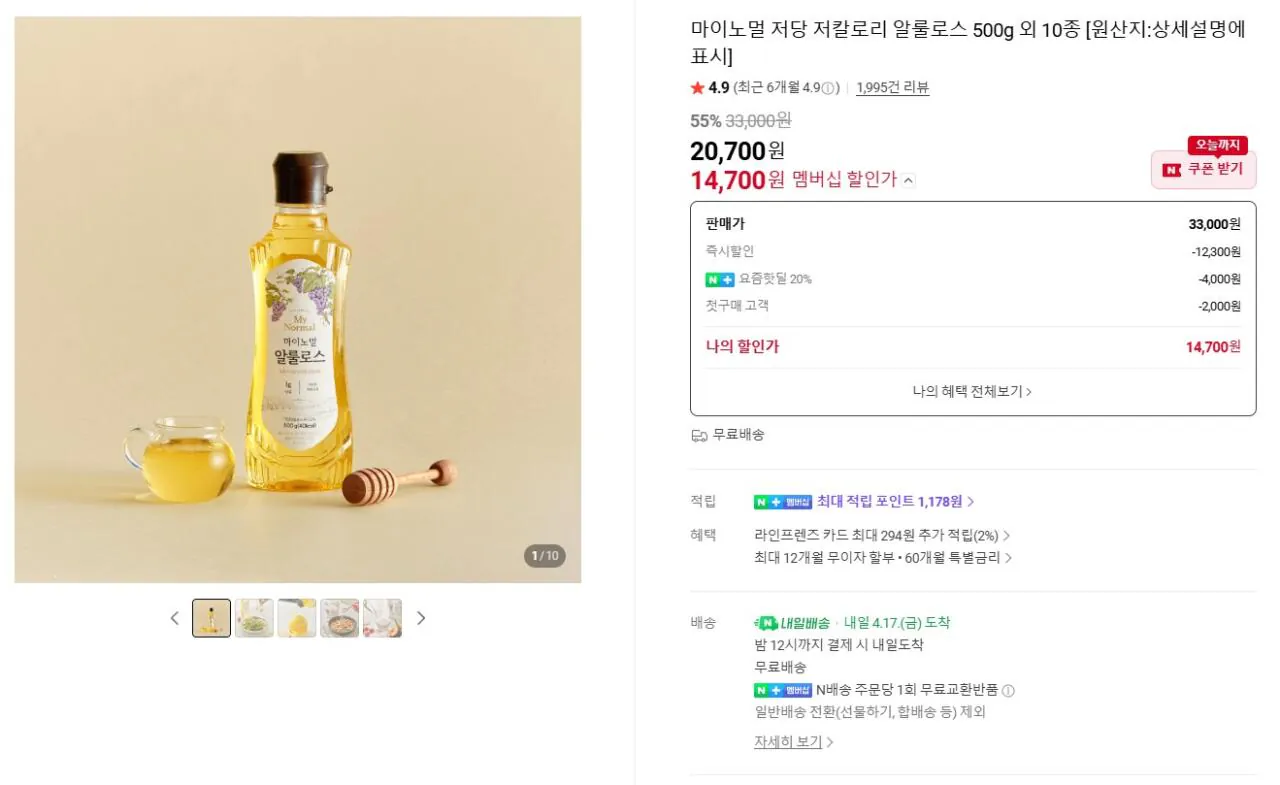Click the next arrow in the thumbnail carousel

coord(421,618)
